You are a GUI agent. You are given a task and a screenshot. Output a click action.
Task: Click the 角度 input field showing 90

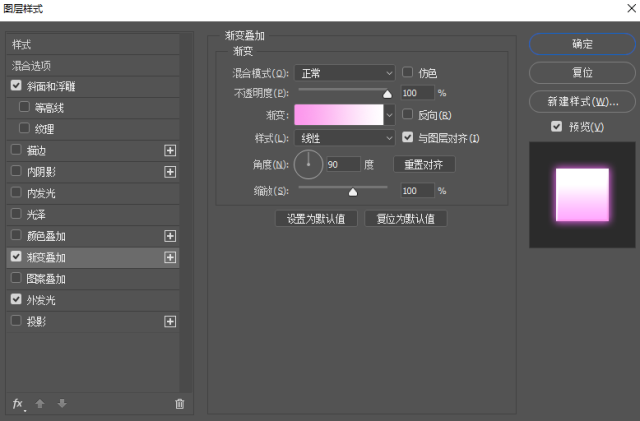pyautogui.click(x=343, y=165)
